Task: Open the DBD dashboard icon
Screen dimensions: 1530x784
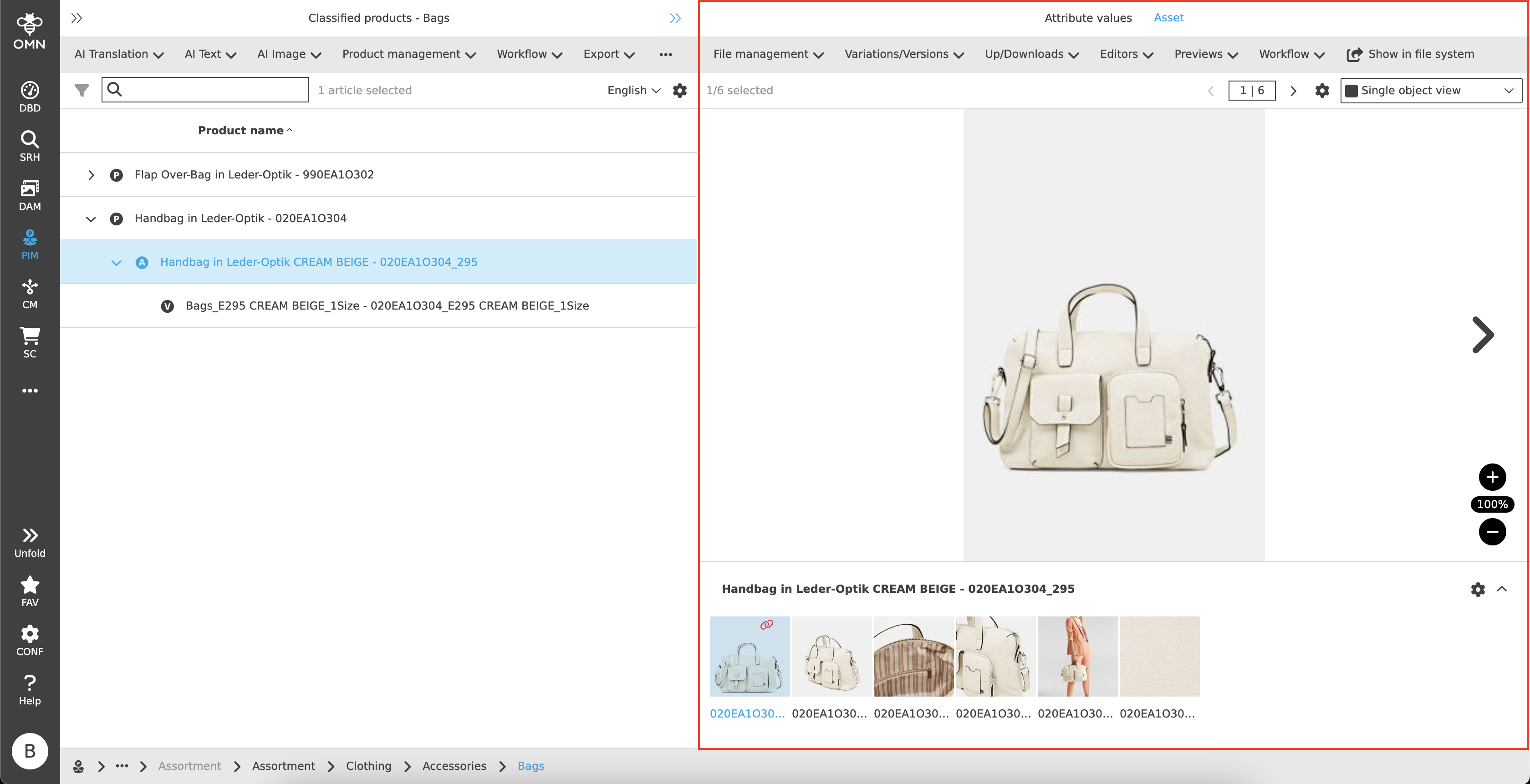Action: 30,97
